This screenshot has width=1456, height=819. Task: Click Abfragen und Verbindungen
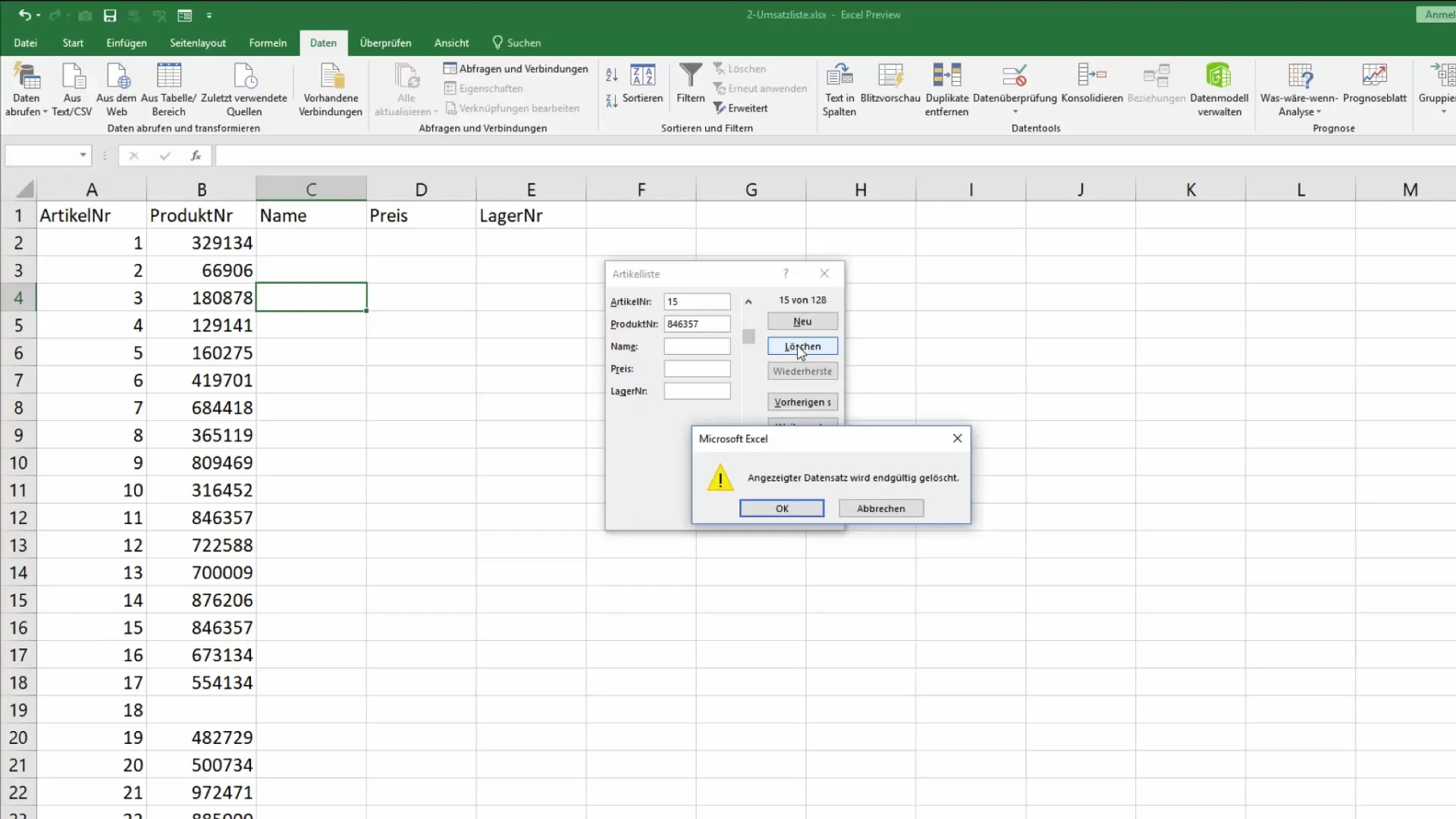tap(516, 68)
